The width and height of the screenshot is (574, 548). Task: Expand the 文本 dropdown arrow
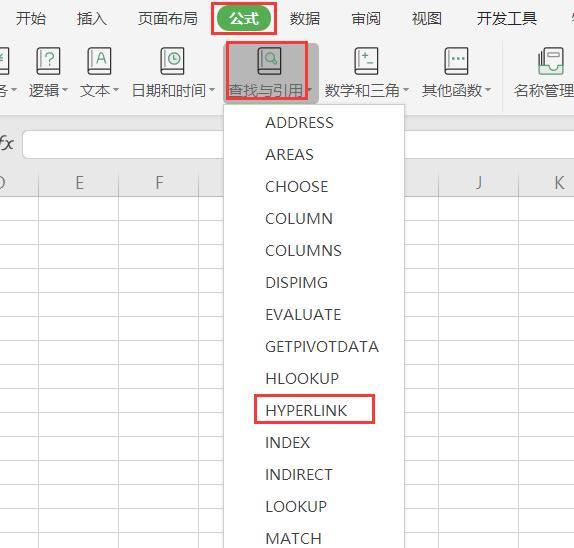(116, 89)
